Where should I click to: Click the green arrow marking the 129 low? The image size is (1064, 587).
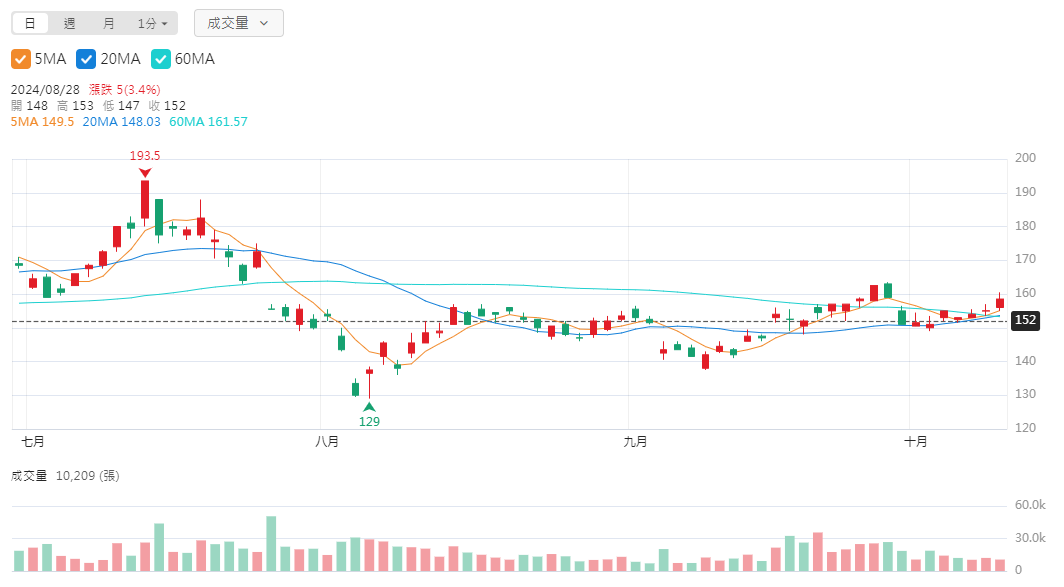pyautogui.click(x=369, y=407)
